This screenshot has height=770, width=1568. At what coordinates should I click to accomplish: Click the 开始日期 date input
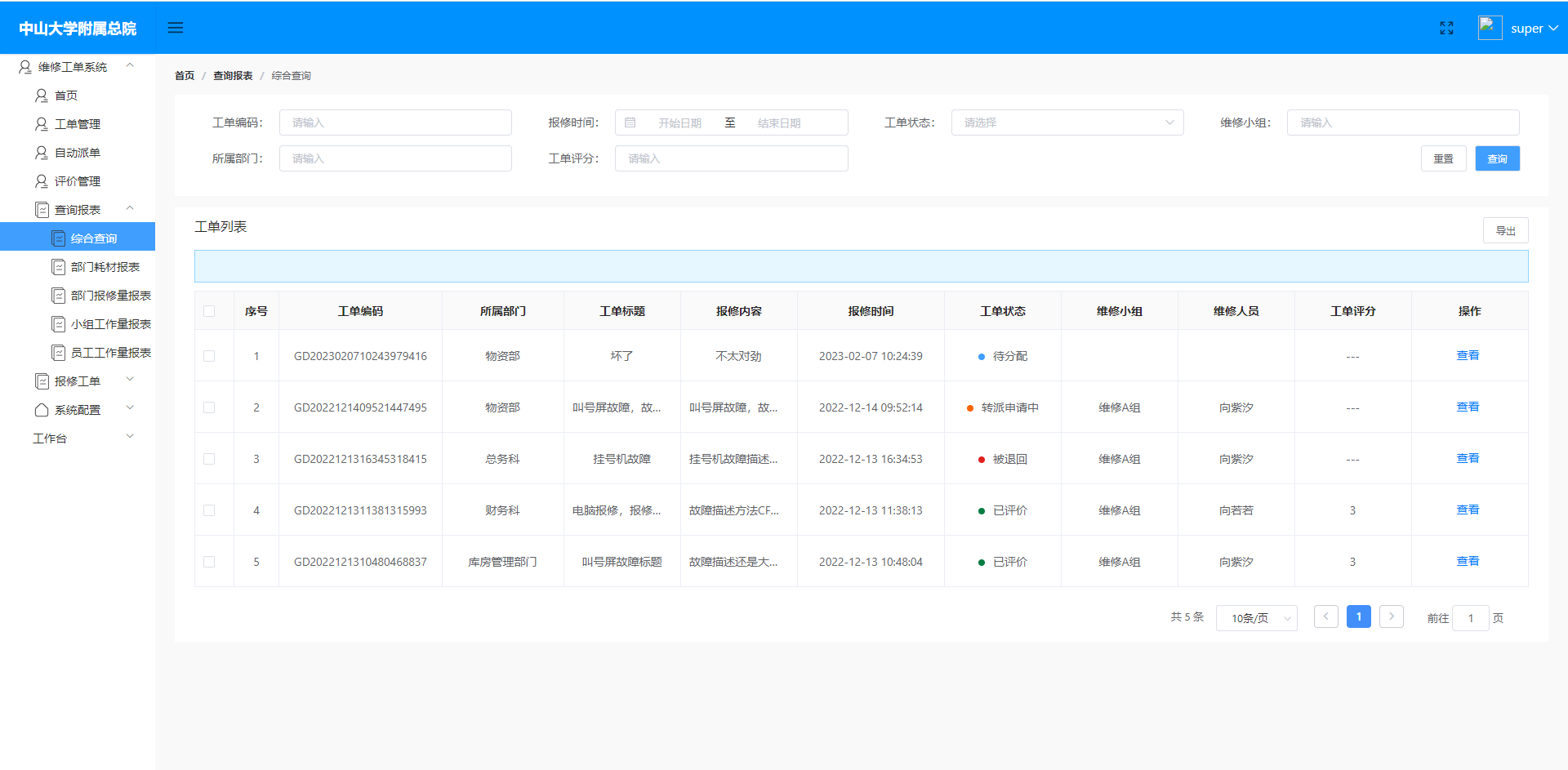(679, 123)
